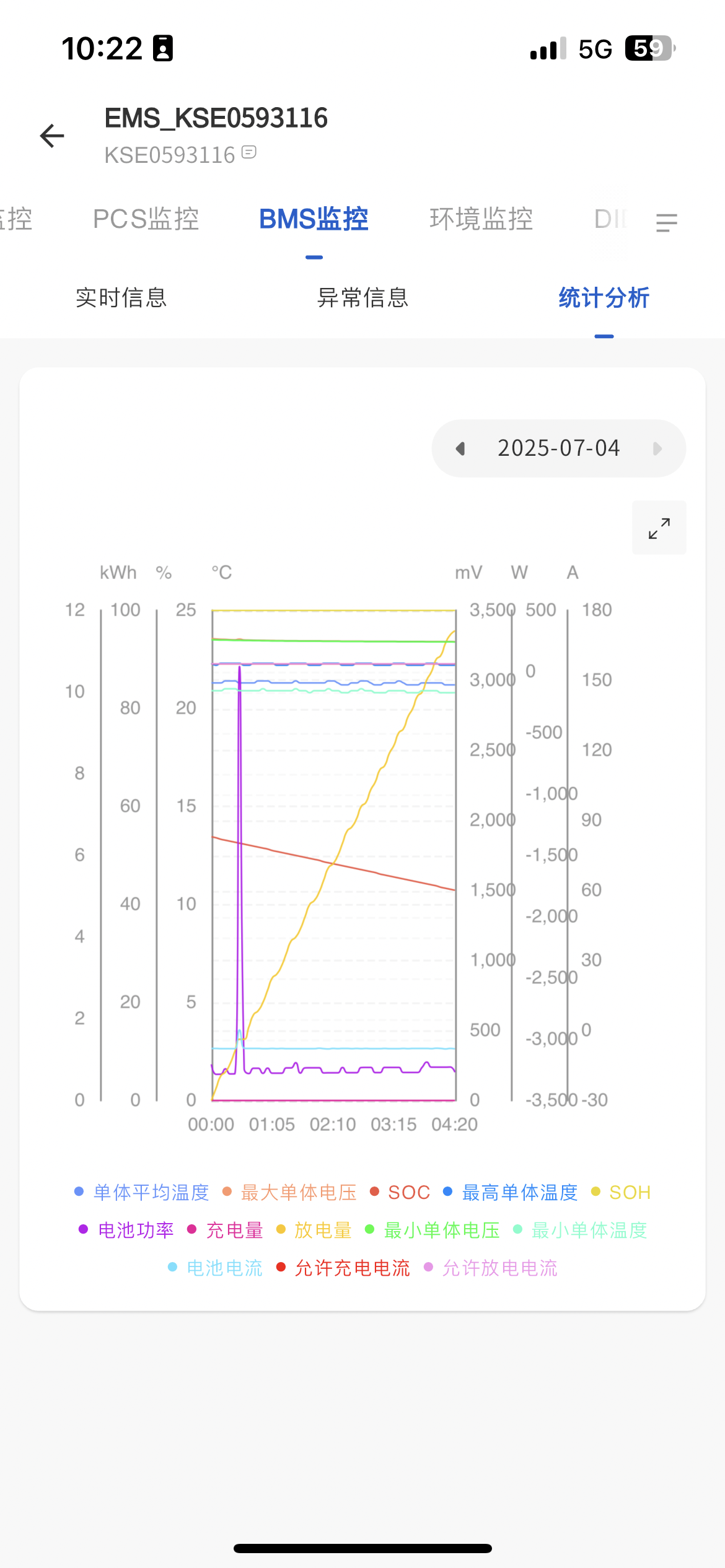Select the BMS监控 tab
This screenshot has height=1568, width=725.
point(314,219)
